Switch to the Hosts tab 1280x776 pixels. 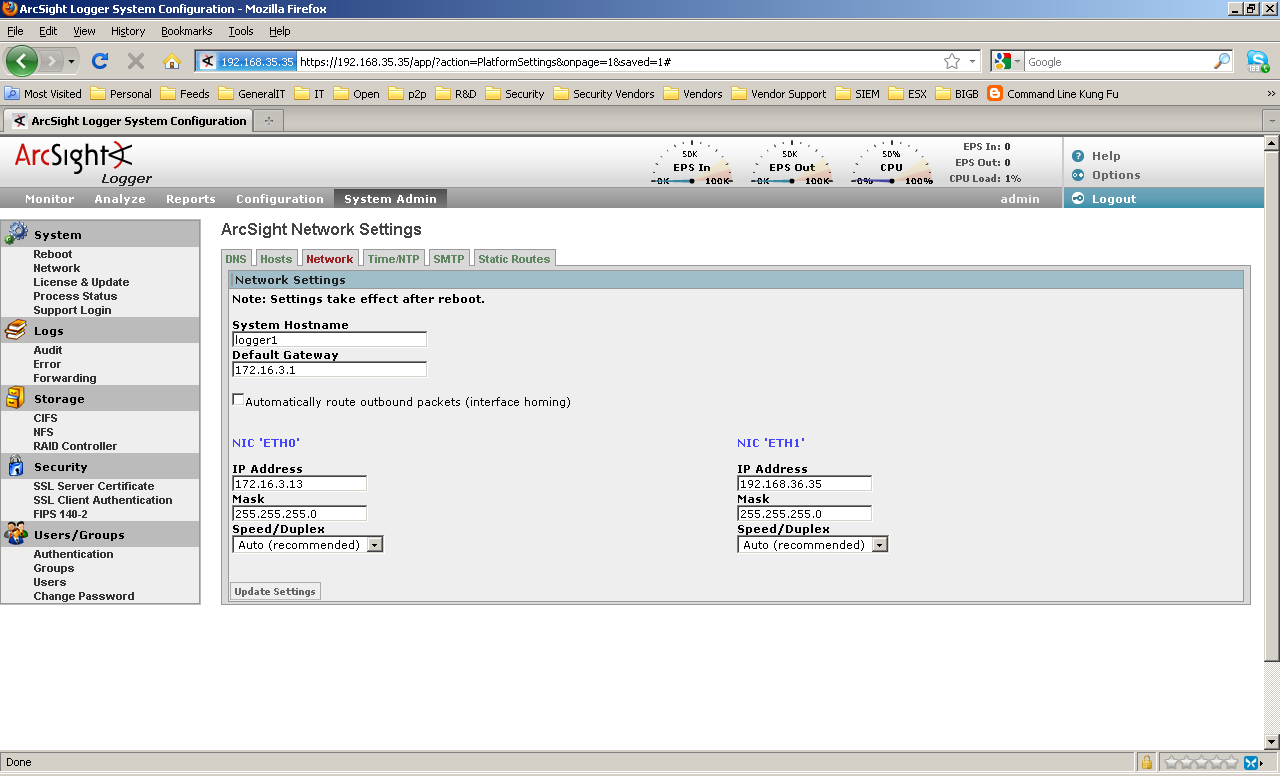(x=276, y=258)
